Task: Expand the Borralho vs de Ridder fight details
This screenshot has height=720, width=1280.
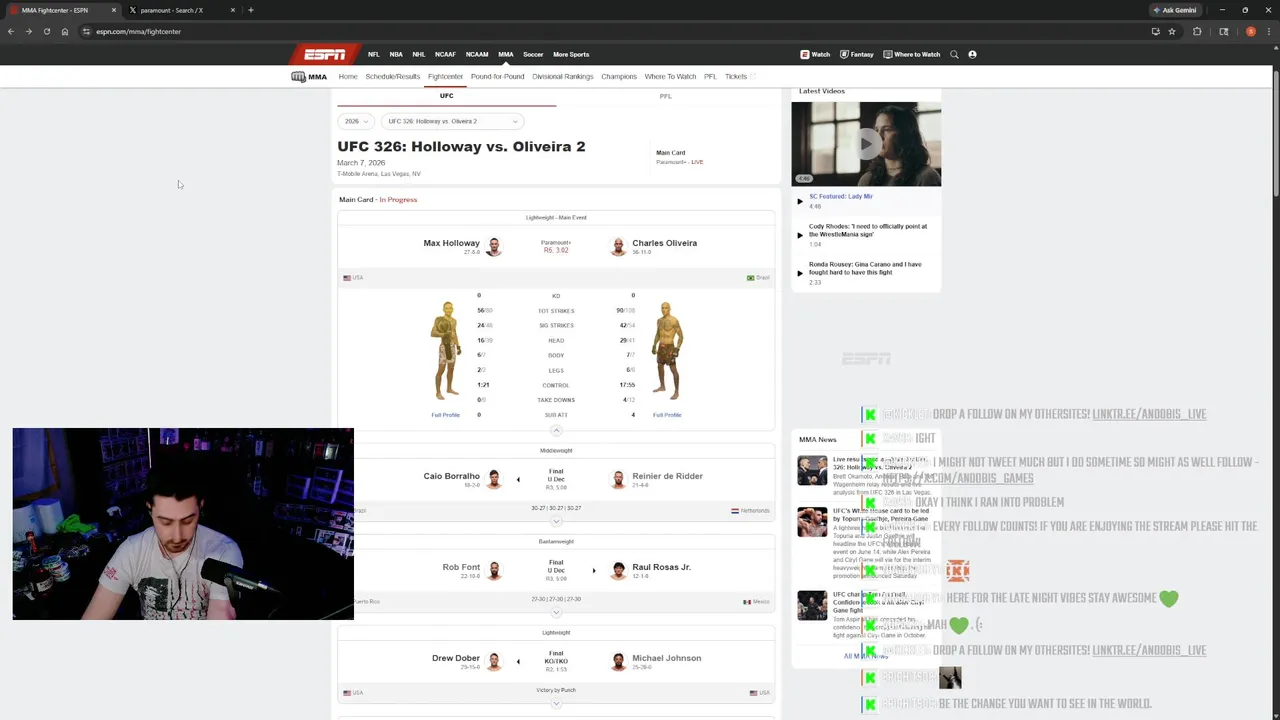Action: pyautogui.click(x=556, y=521)
